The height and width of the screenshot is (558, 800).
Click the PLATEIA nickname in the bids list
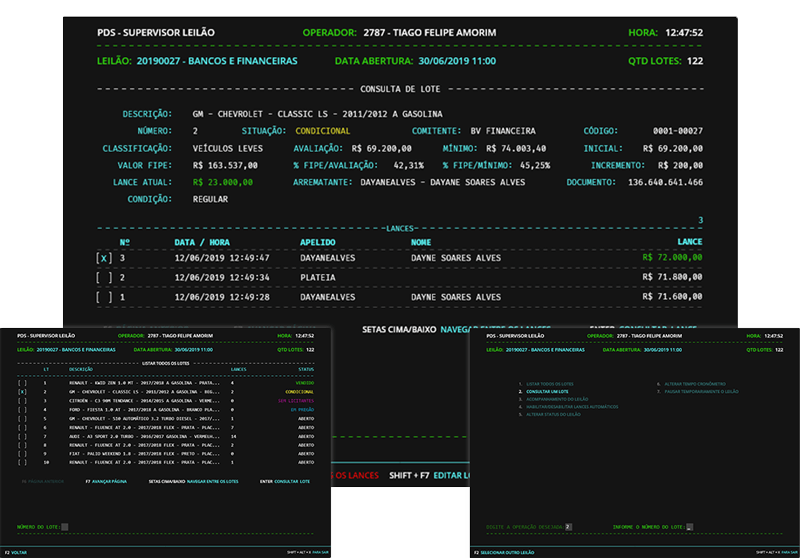click(x=317, y=277)
